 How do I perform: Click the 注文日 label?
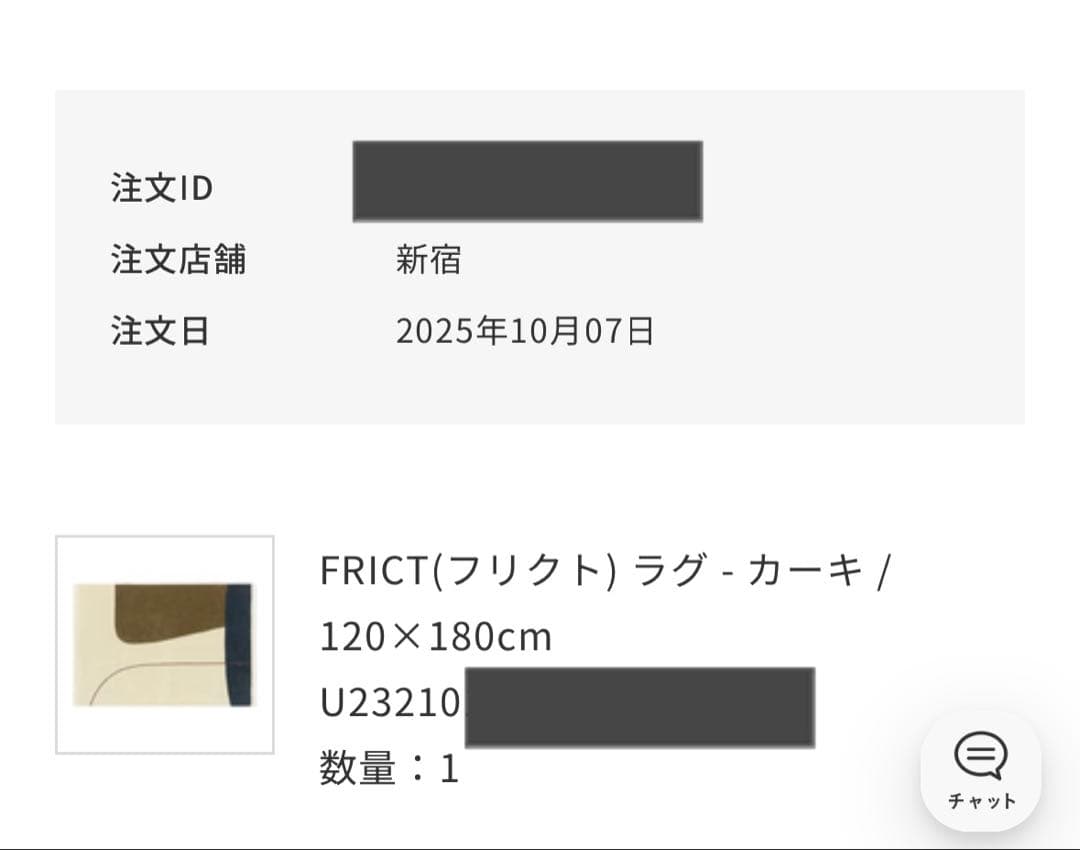pyautogui.click(x=160, y=331)
